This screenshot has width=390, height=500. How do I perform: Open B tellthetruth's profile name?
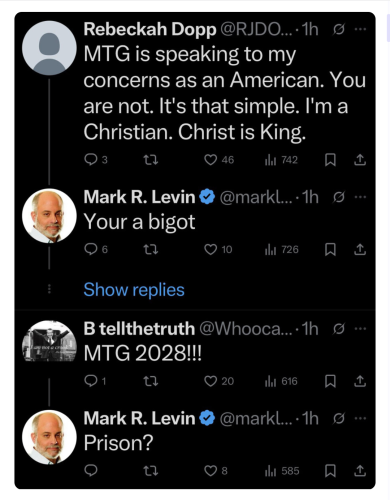139,329
